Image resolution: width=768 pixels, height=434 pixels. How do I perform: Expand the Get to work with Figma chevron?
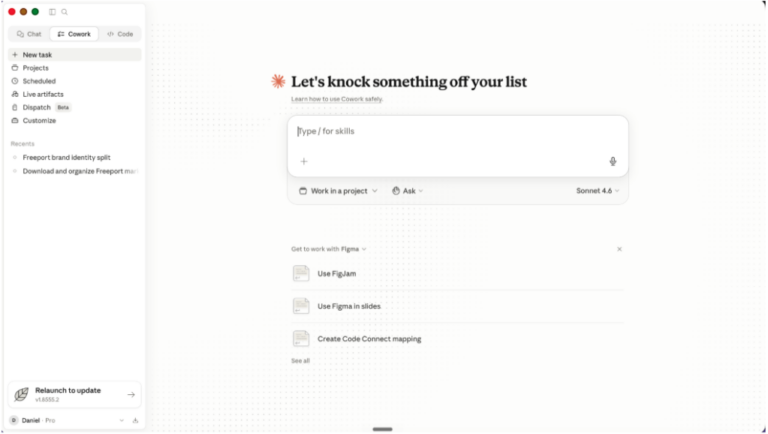pyautogui.click(x=364, y=249)
